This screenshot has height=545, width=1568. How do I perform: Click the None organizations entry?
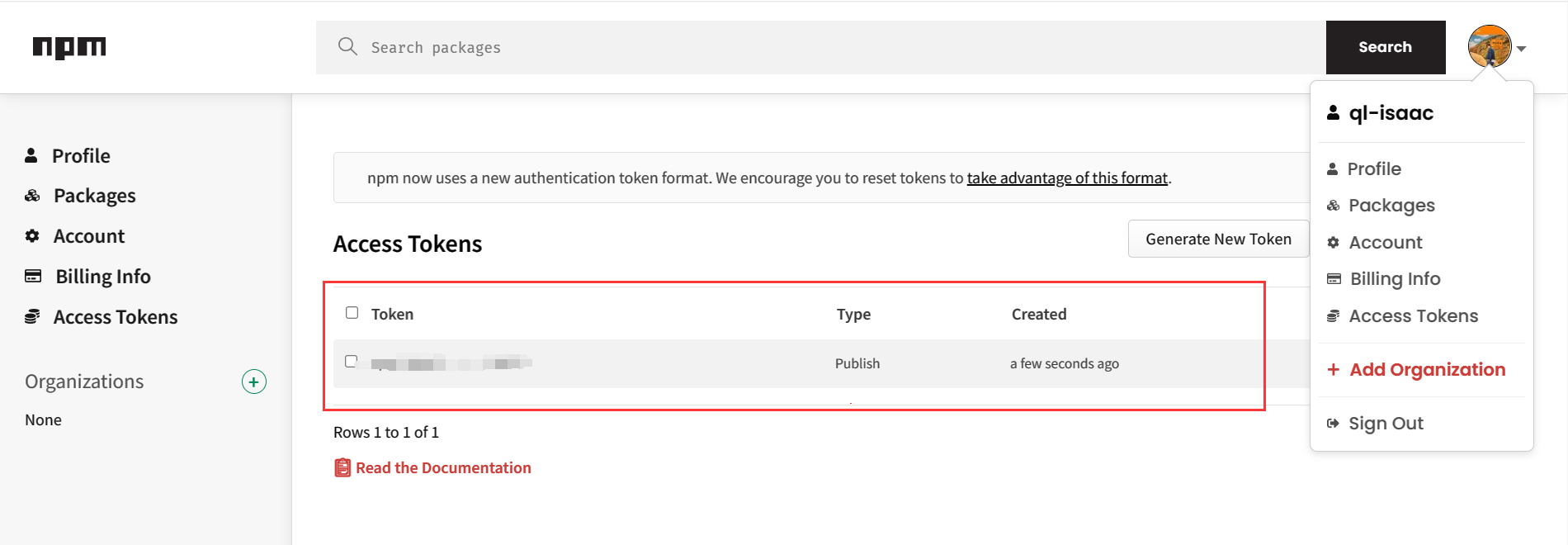[43, 419]
